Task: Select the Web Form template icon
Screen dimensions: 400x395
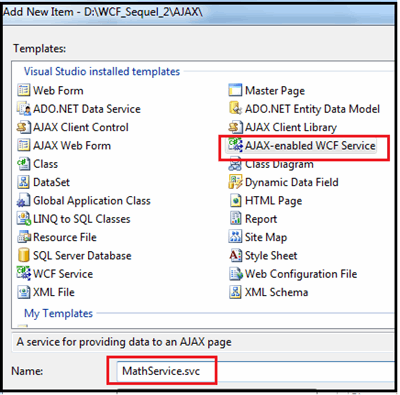Action: coord(23,90)
